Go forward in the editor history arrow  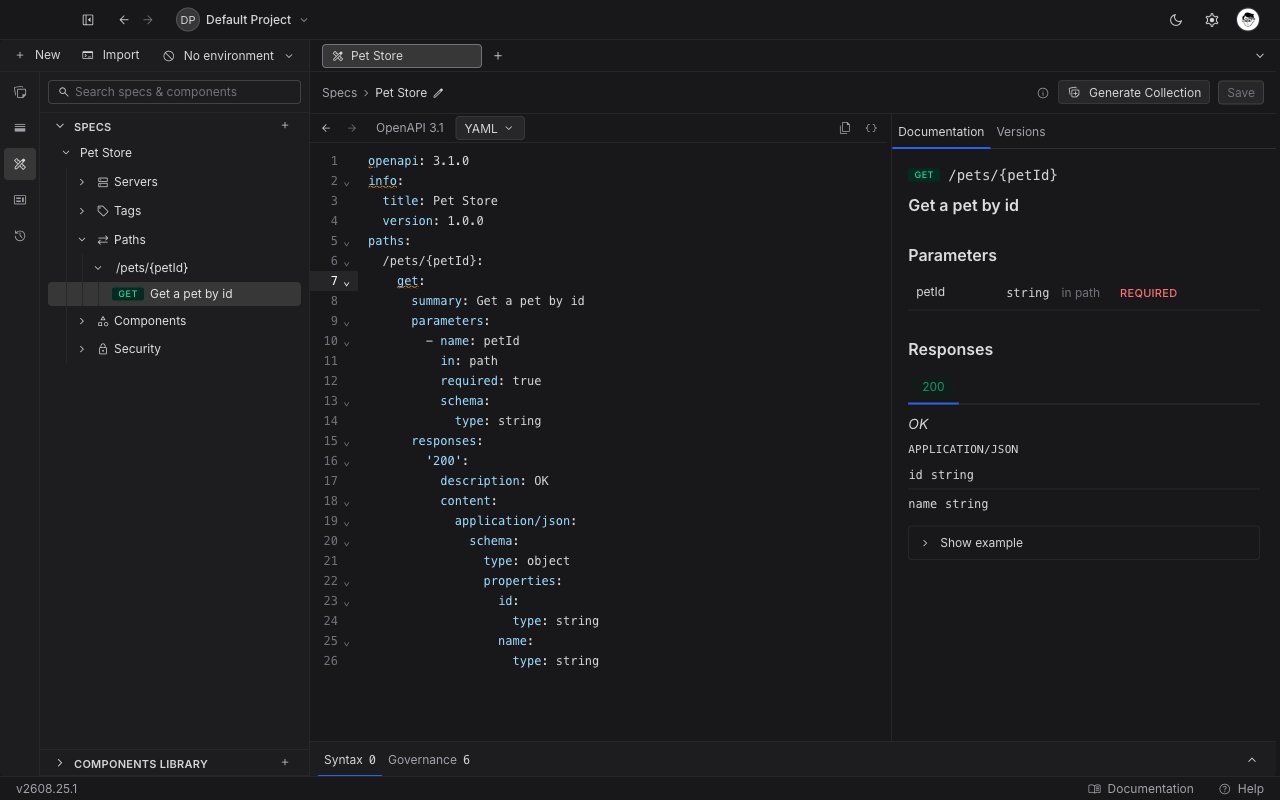point(352,128)
